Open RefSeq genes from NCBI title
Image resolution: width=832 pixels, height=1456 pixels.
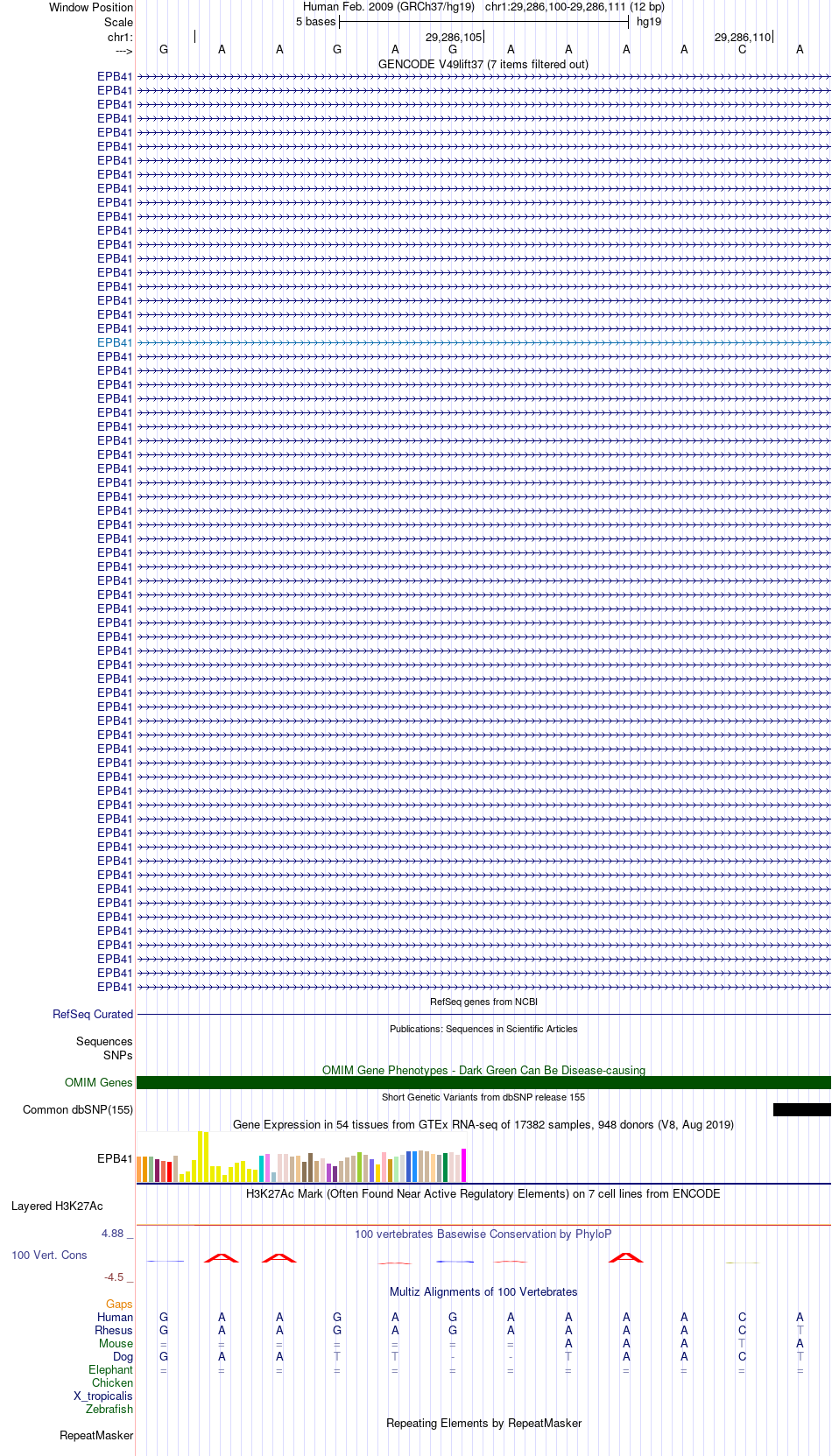click(x=483, y=1002)
